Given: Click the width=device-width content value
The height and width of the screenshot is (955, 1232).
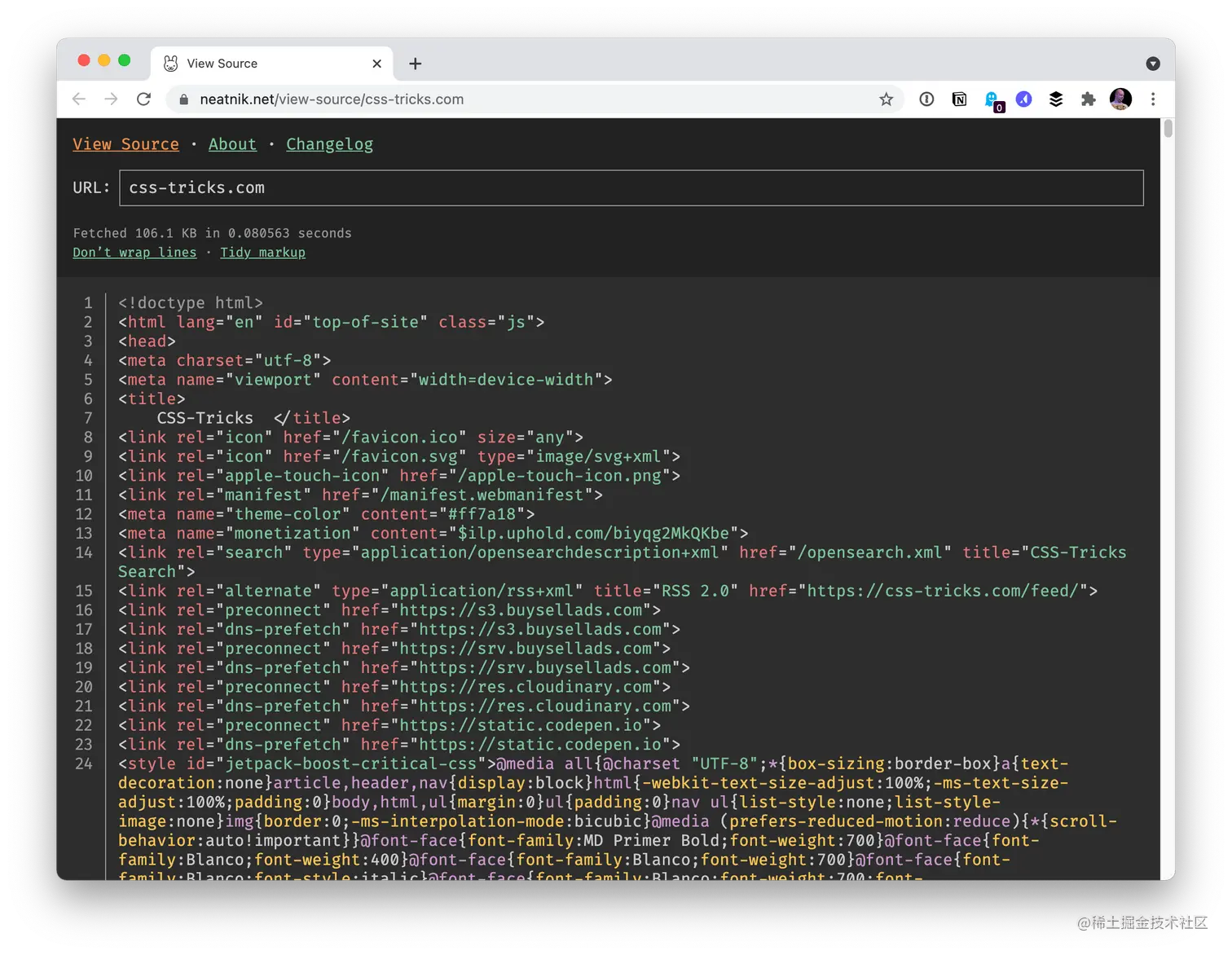Looking at the screenshot, I should click(505, 380).
